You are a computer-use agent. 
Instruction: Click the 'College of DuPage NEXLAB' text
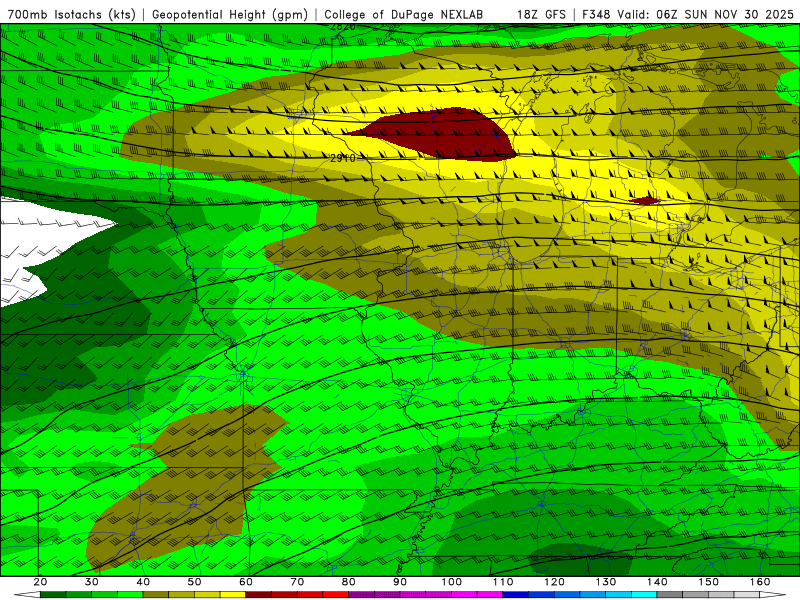[404, 14]
